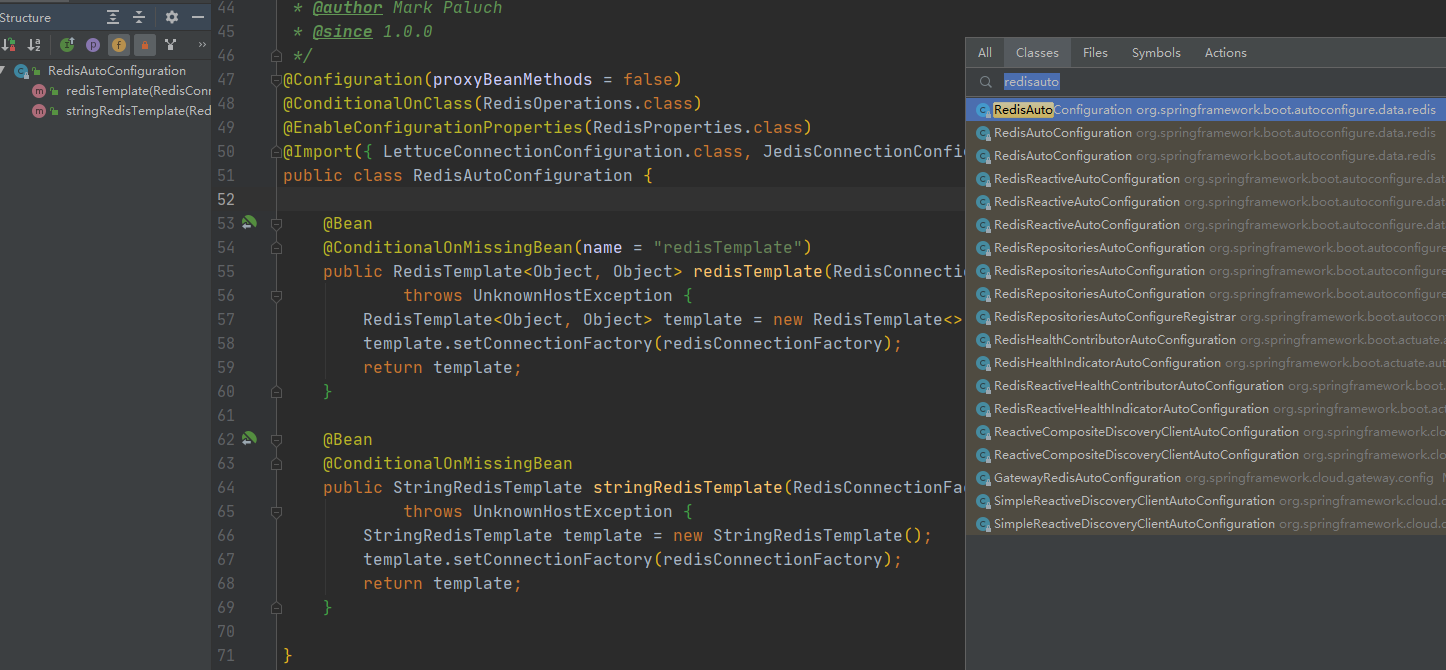This screenshot has width=1446, height=670.
Task: Open RedisReactiveHealthContributorAutoConfiguration result
Action: coord(1205,386)
